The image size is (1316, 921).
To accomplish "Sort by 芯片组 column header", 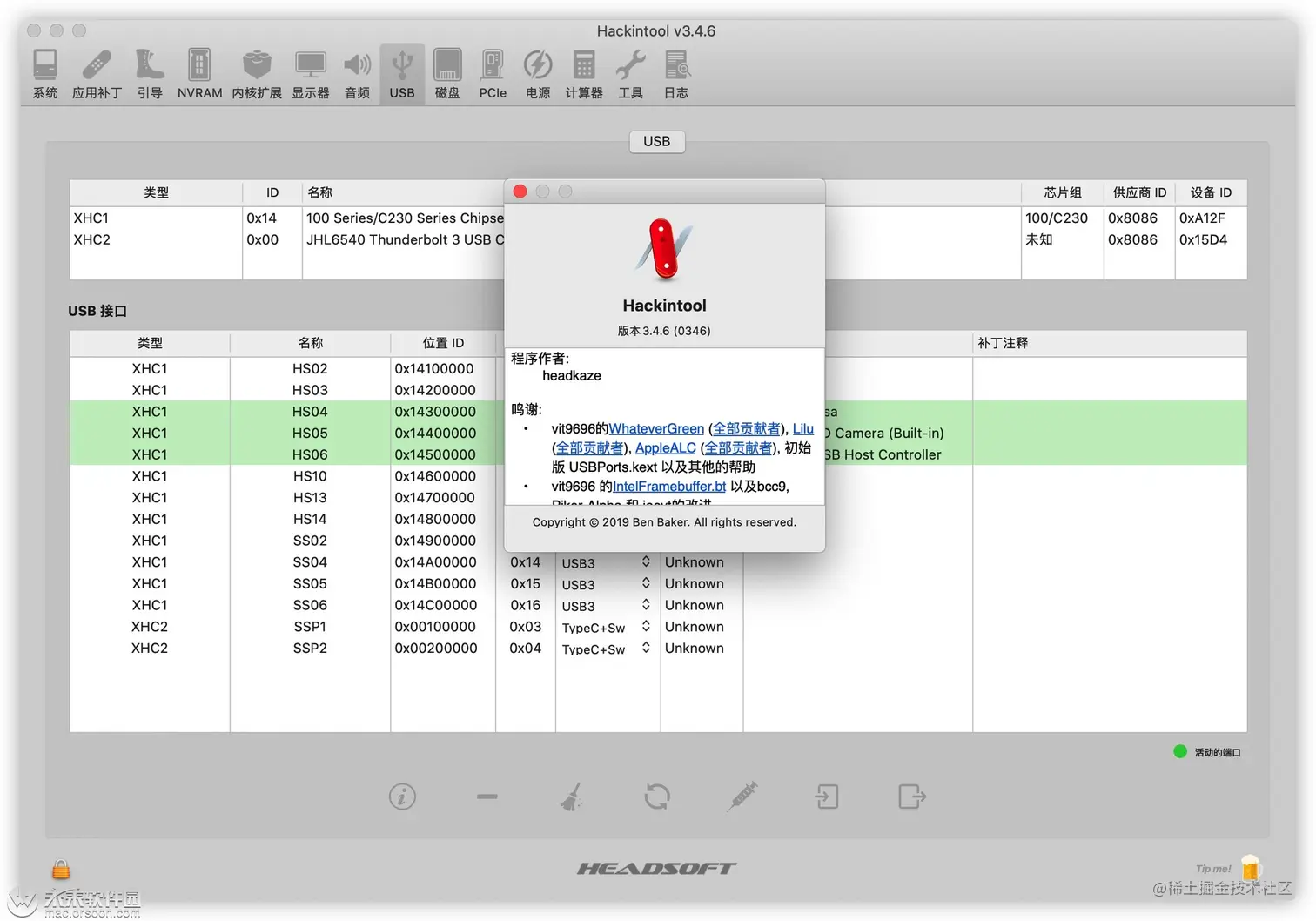I will 1063,192.
